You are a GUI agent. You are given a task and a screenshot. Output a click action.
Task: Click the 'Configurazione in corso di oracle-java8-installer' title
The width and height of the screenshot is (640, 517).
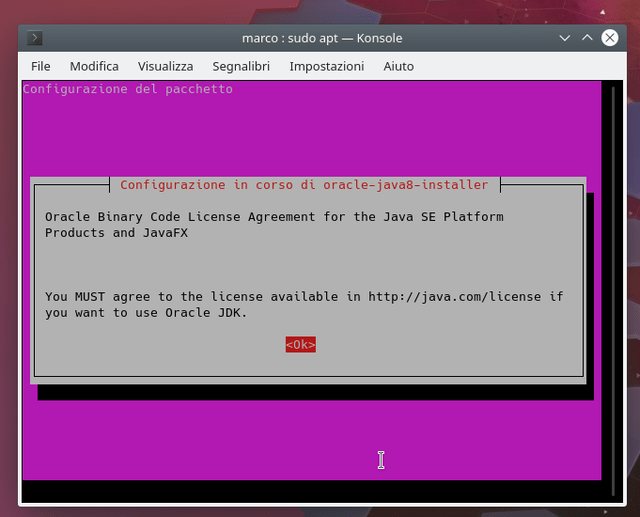tap(304, 185)
